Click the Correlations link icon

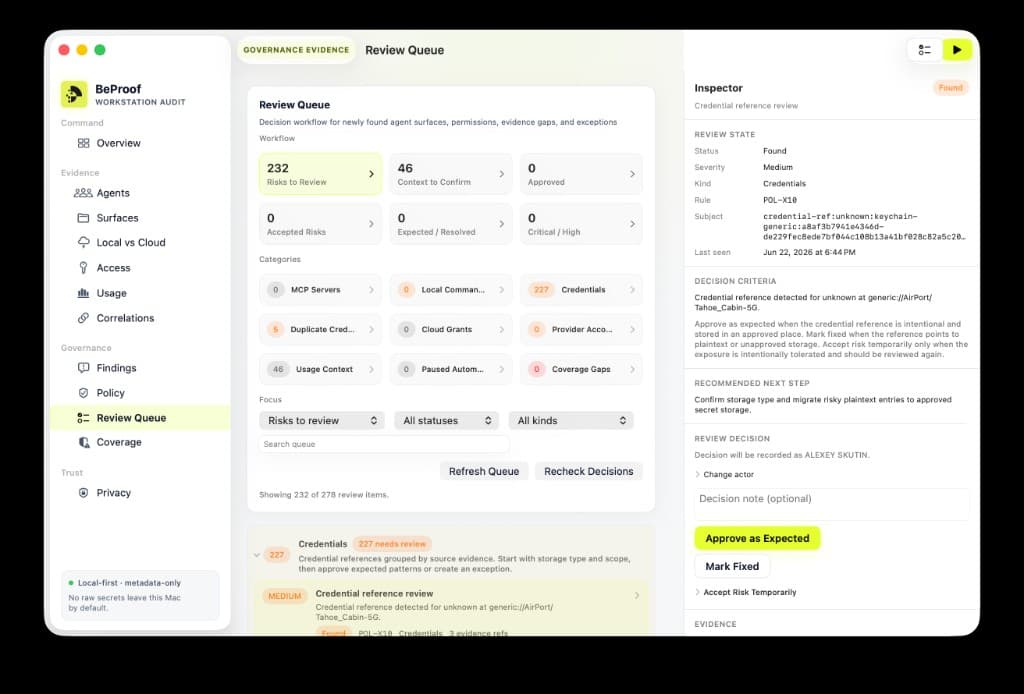pyautogui.click(x=84, y=318)
